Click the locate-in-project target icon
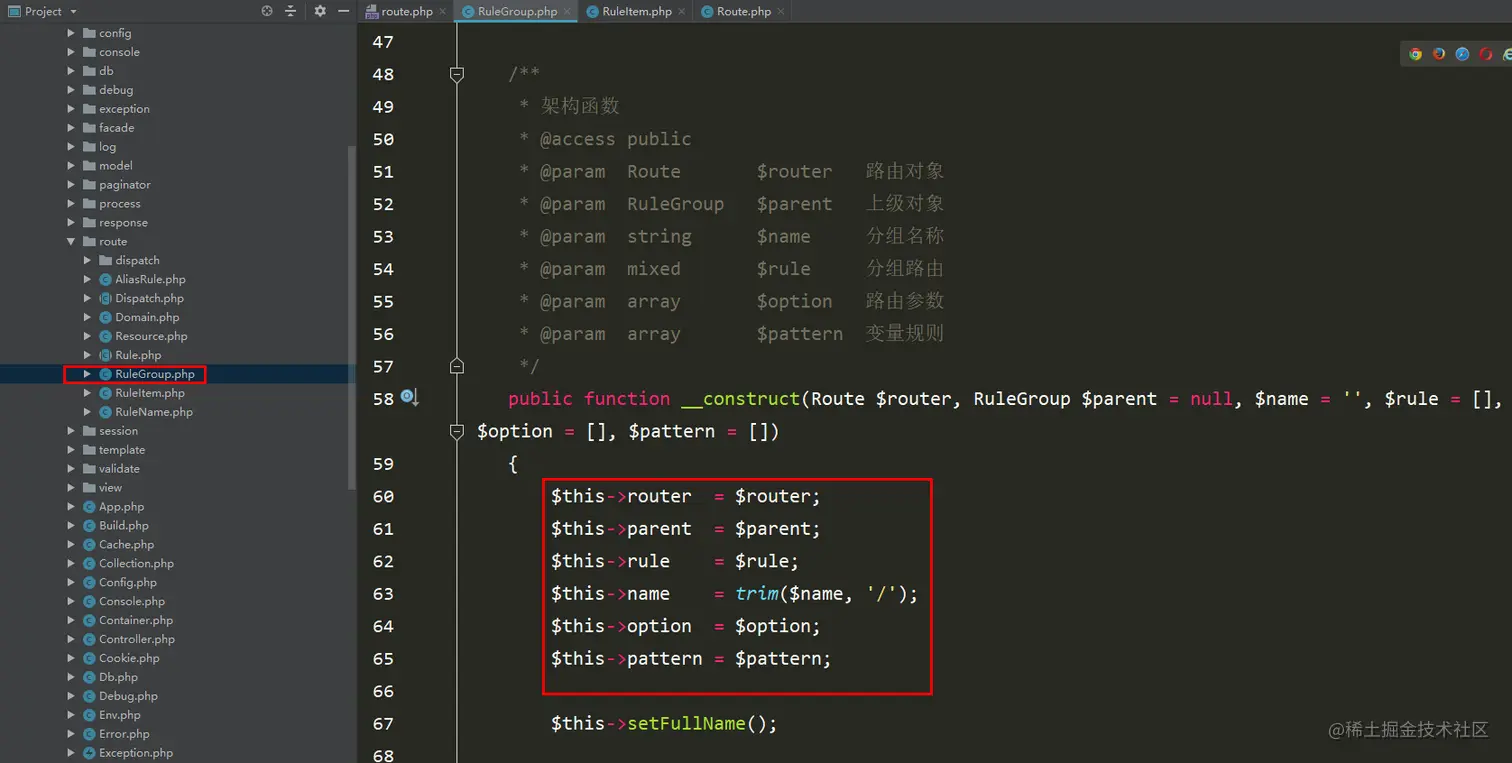Screen dimensions: 1512x763 click(267, 11)
